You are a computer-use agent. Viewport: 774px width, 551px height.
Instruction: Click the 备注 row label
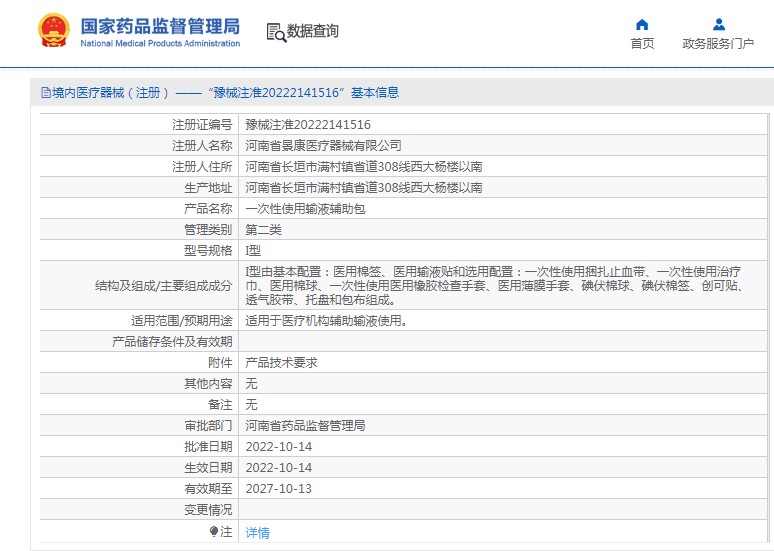point(220,405)
